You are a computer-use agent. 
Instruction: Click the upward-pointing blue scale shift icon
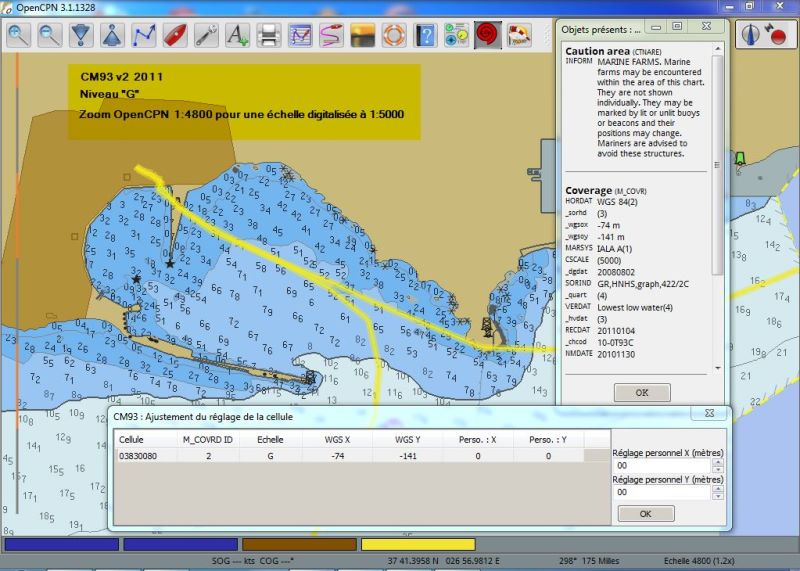[x=112, y=35]
